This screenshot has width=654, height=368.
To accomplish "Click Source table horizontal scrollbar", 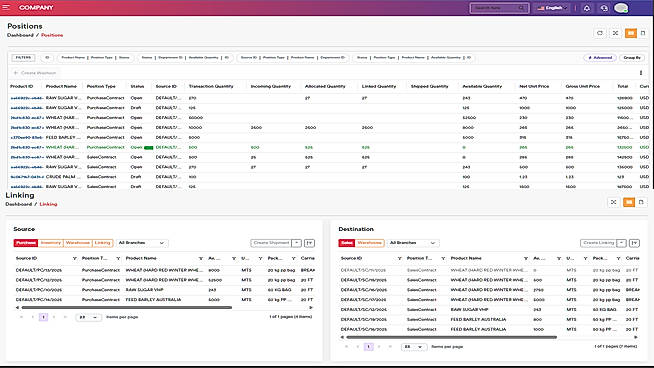I will (126, 308).
